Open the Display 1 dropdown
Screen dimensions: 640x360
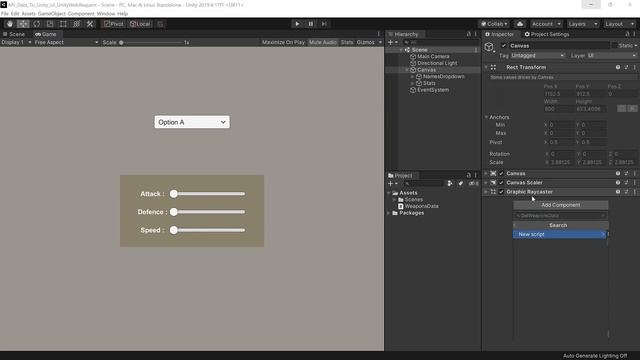[x=16, y=42]
